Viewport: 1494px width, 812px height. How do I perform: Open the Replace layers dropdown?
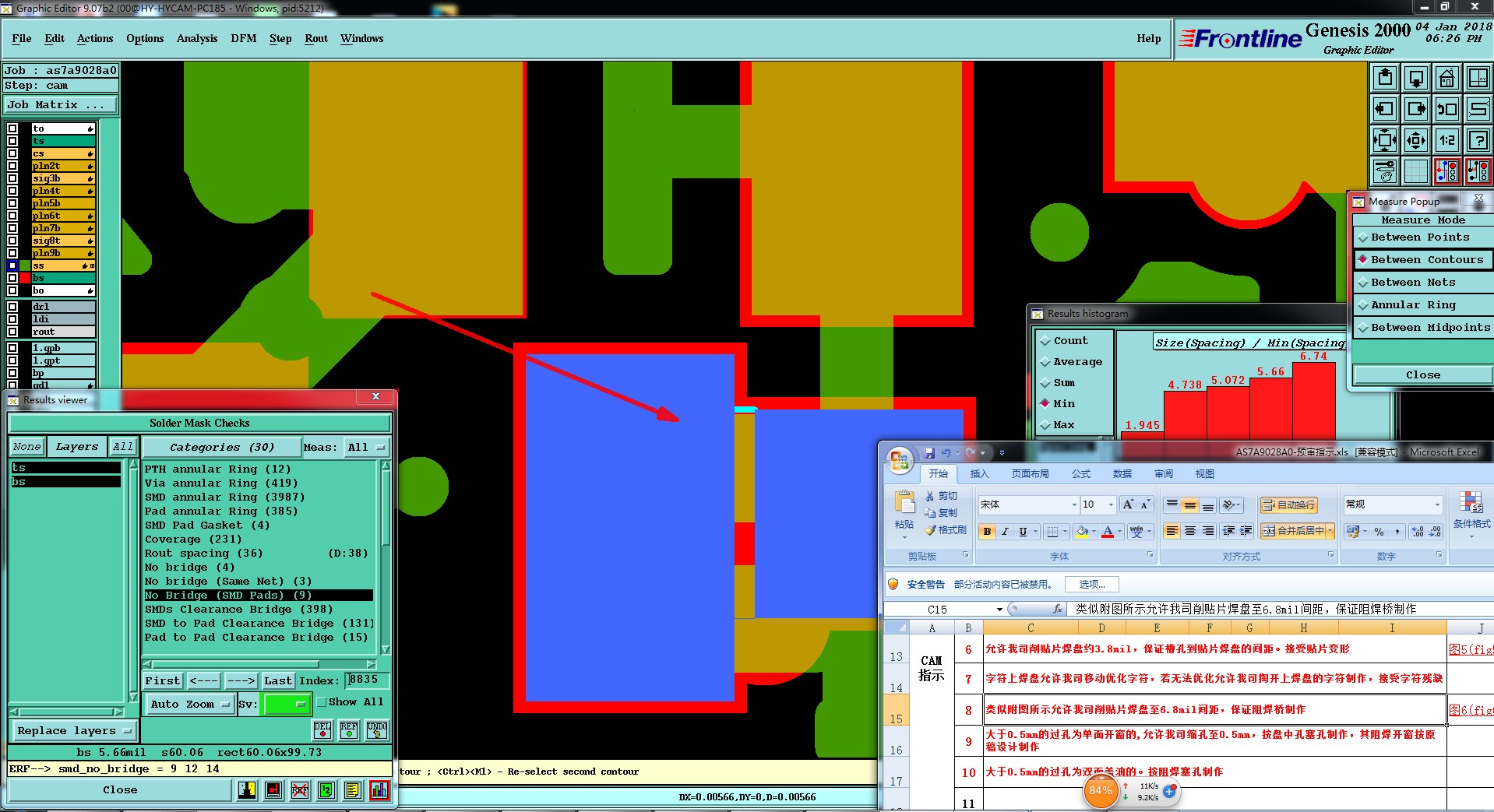tap(74, 731)
